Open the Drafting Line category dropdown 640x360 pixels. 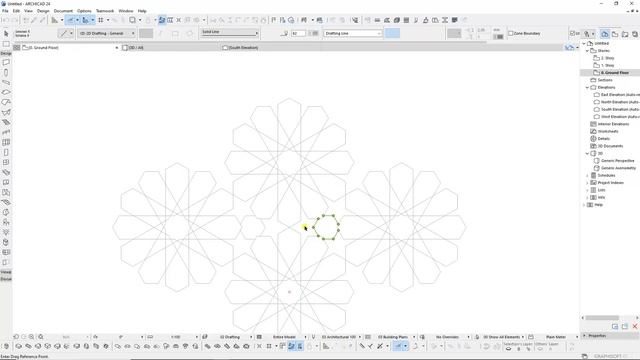[353, 33]
